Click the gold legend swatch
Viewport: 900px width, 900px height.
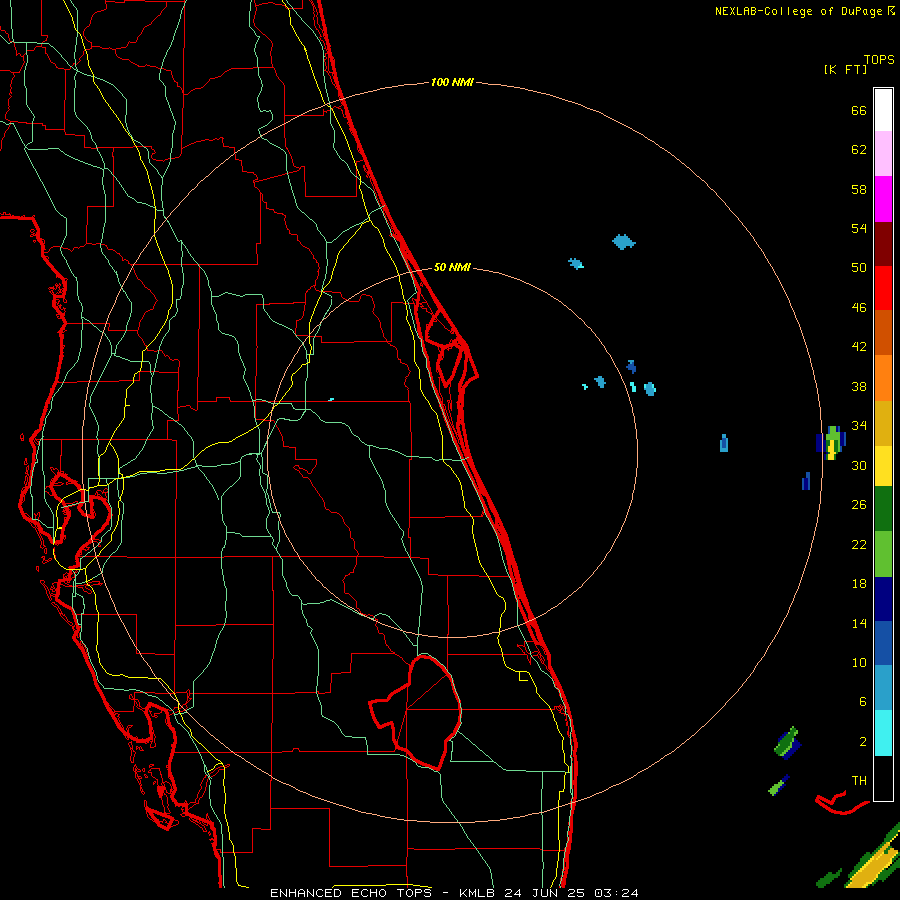(x=883, y=423)
